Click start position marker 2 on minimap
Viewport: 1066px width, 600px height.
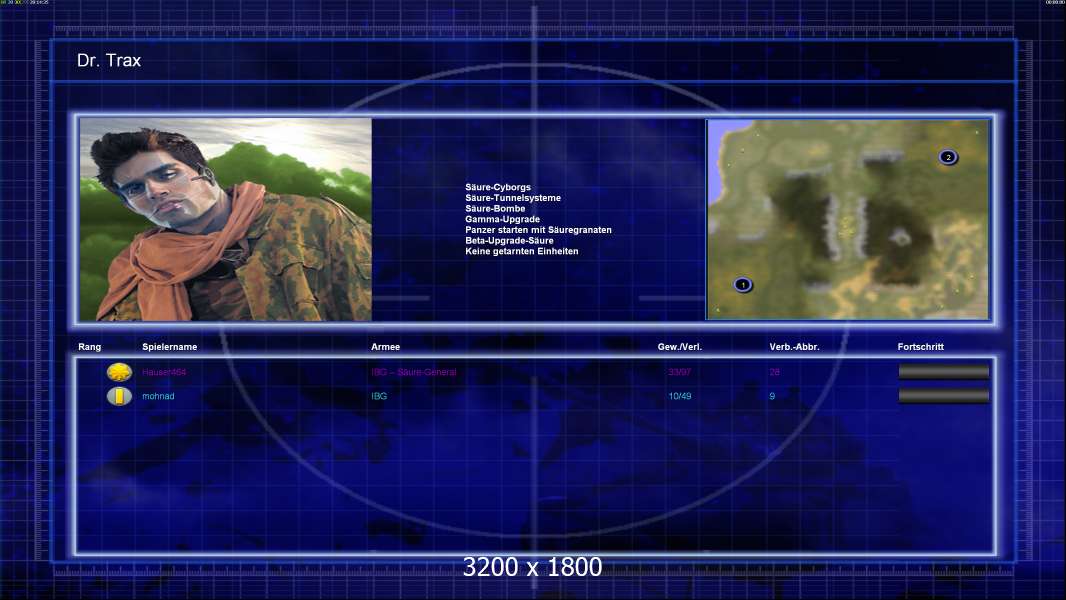pyautogui.click(x=948, y=157)
